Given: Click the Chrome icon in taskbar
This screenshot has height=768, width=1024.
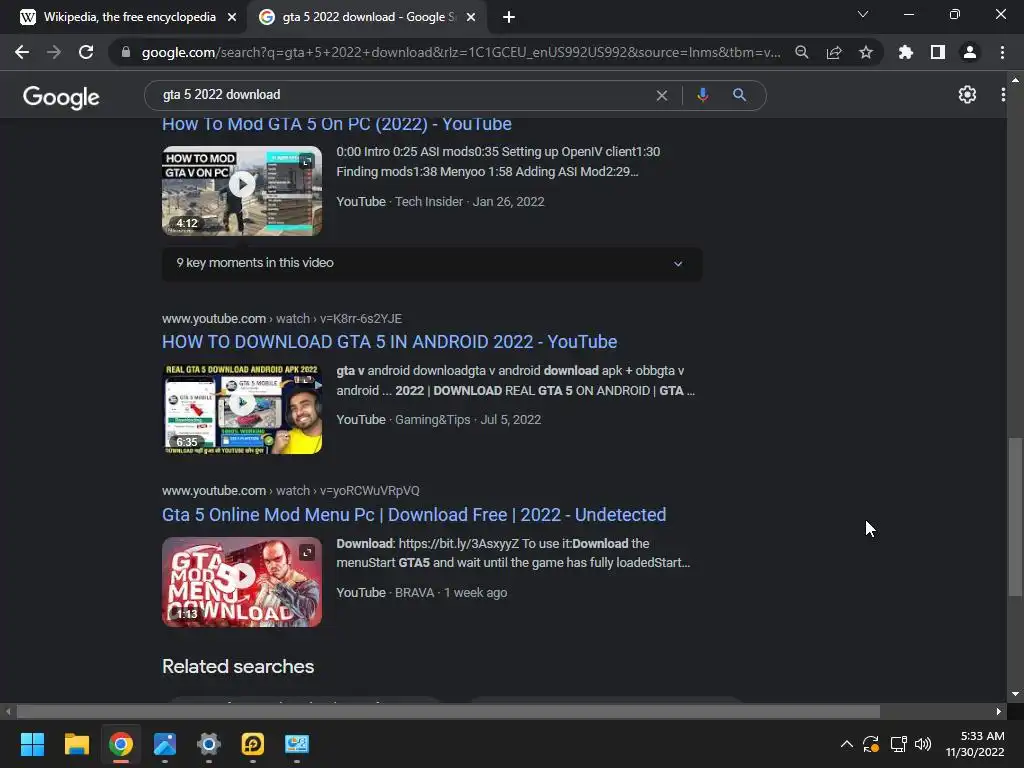Looking at the screenshot, I should pyautogui.click(x=121, y=744).
